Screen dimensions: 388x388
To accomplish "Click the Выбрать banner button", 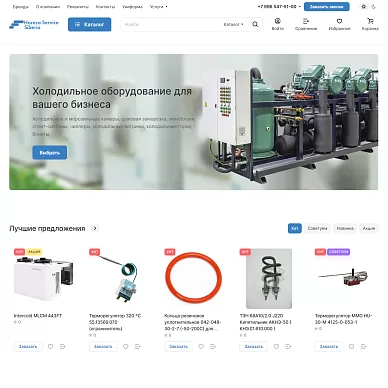I will pos(50,153).
